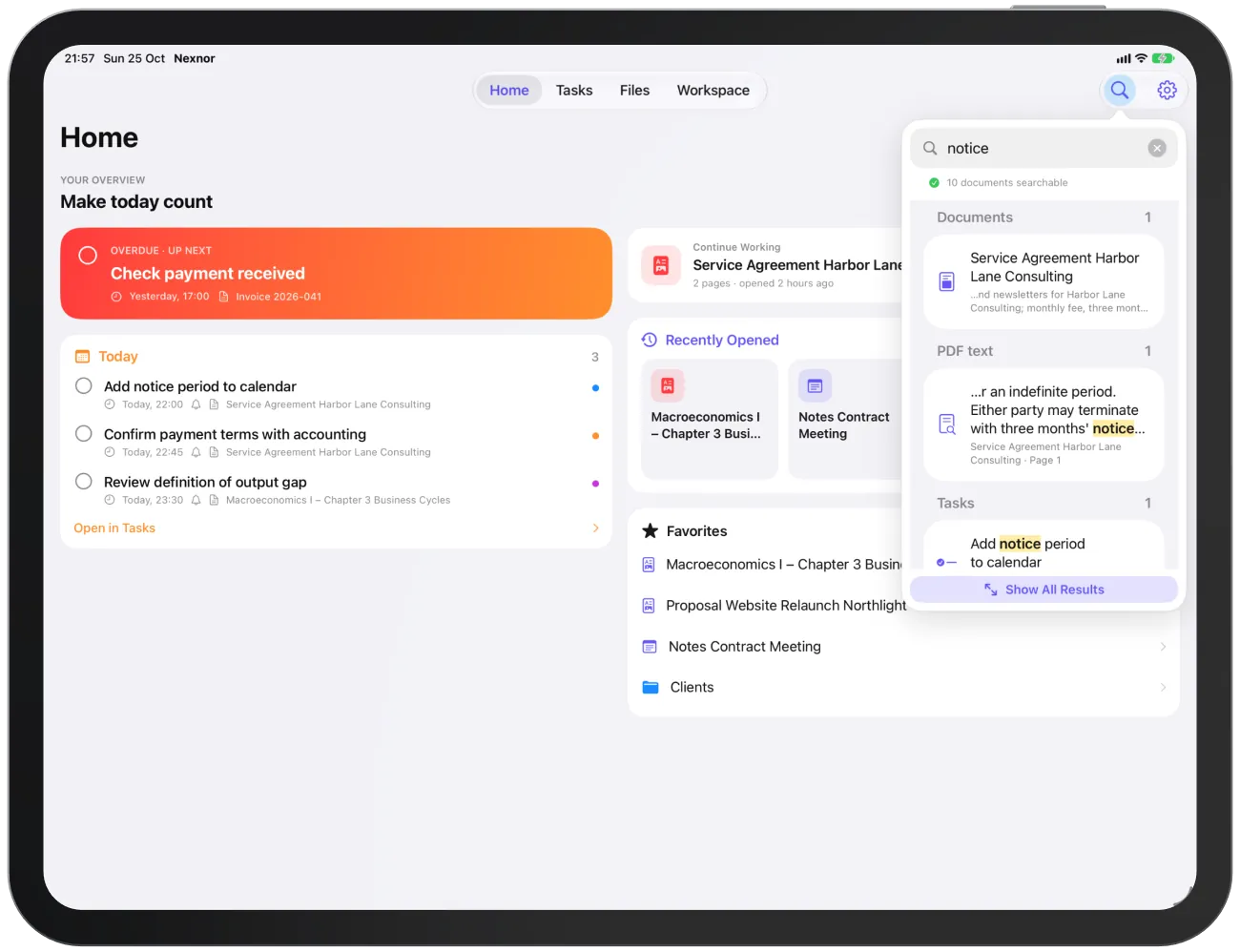Clear the search field with the x icon
Viewport: 1240px width, 952px height.
coord(1157,148)
